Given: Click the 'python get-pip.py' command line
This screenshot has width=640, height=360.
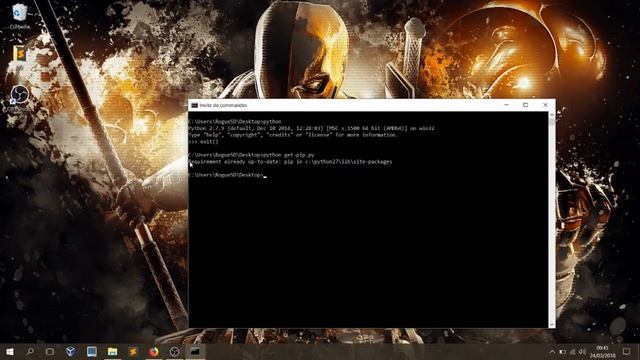Looking at the screenshot, I should [x=251, y=155].
